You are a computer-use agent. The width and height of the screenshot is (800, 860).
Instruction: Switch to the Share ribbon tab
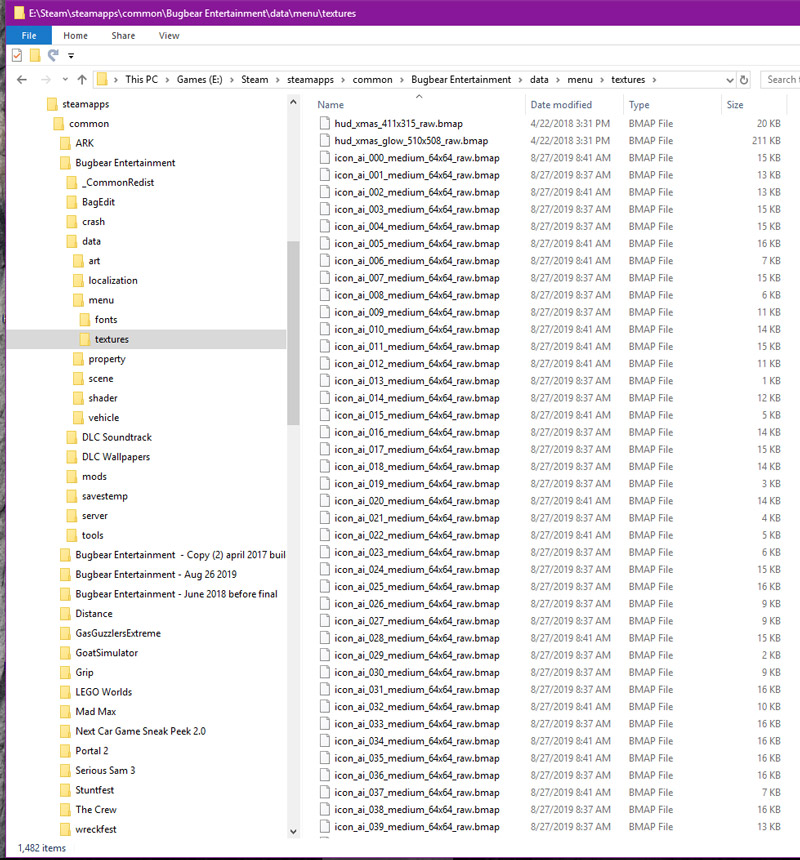[x=123, y=36]
